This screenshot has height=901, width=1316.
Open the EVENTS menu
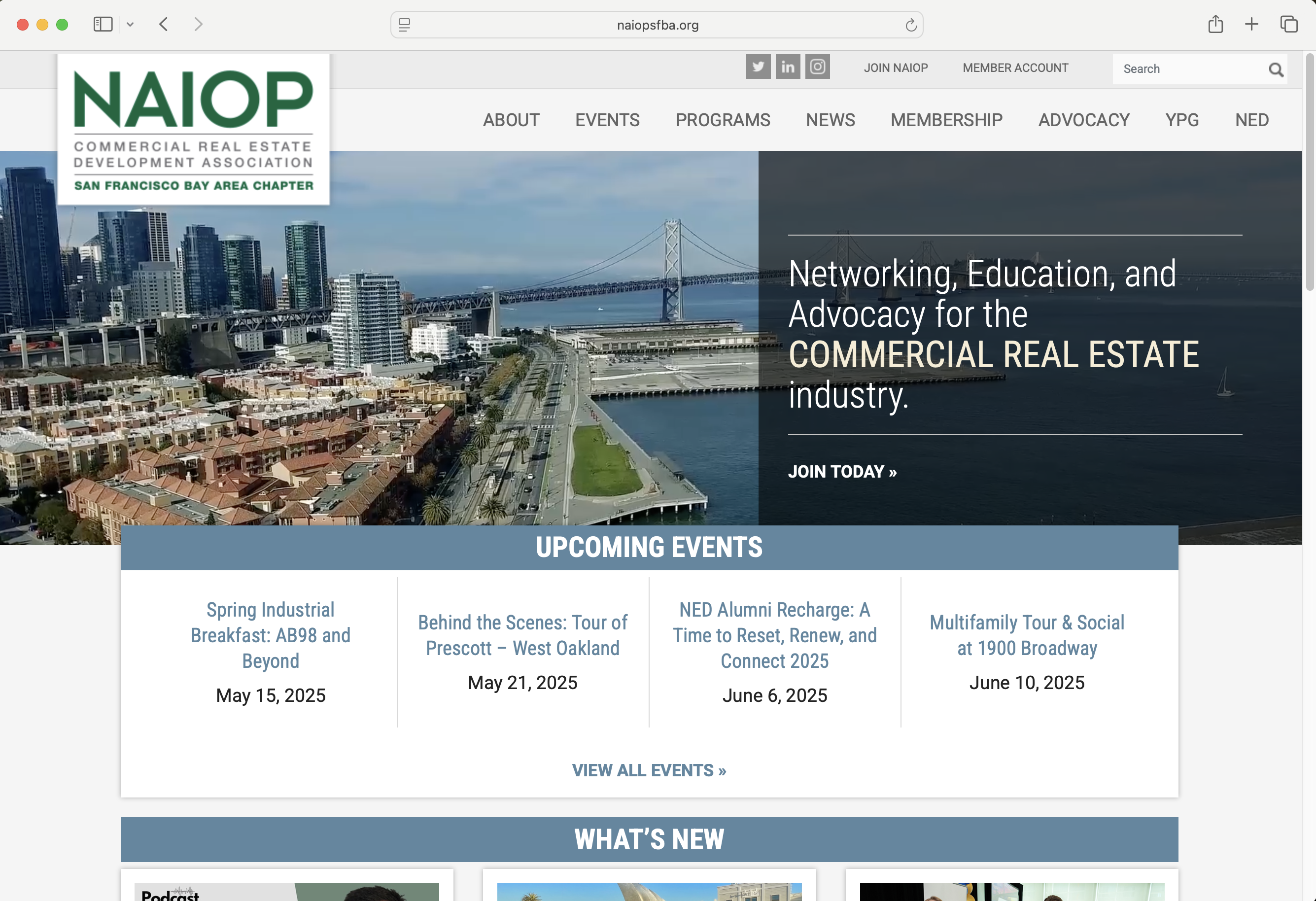tap(607, 120)
